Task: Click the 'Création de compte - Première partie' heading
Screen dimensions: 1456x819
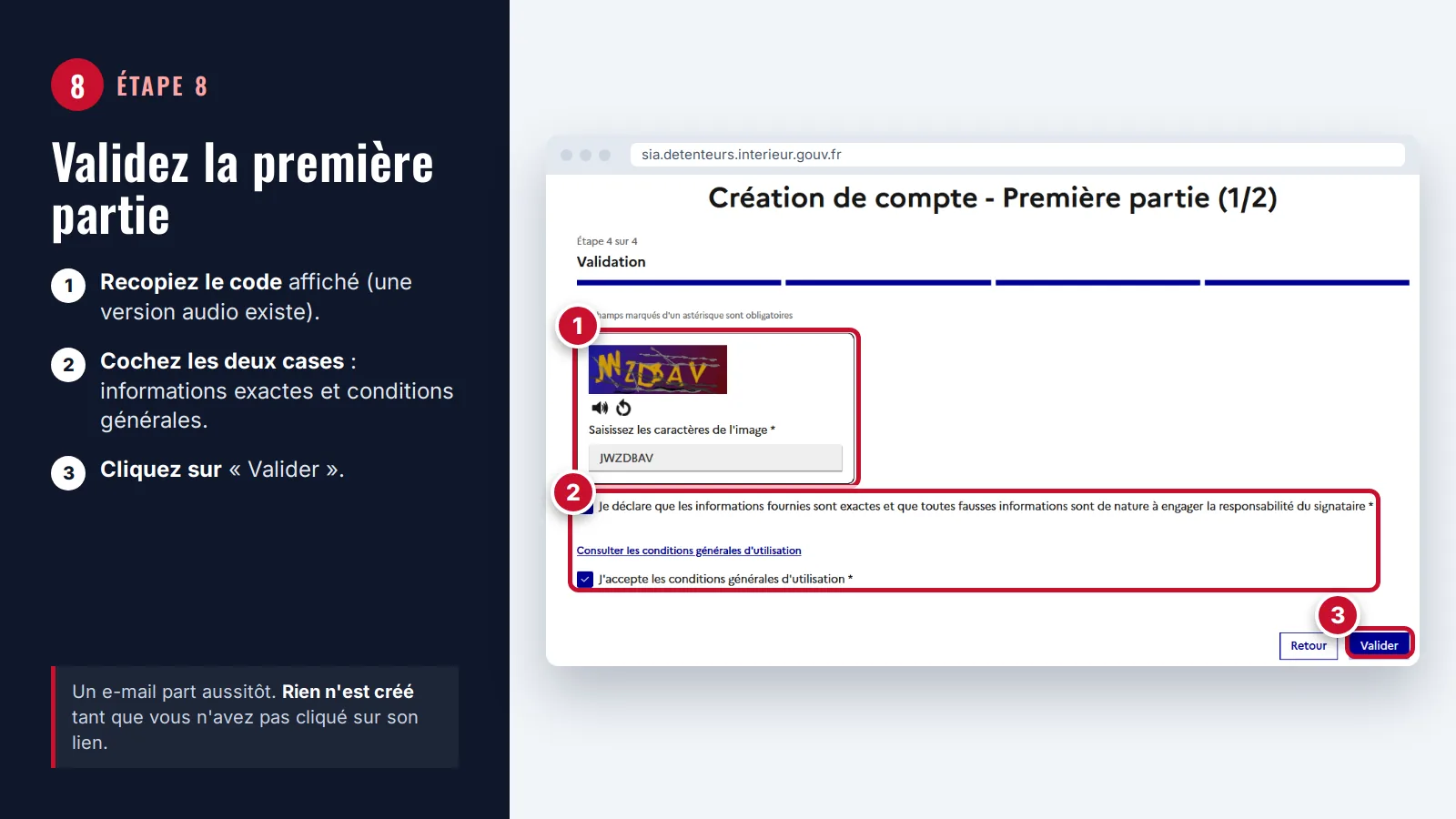Action: pyautogui.click(x=993, y=198)
